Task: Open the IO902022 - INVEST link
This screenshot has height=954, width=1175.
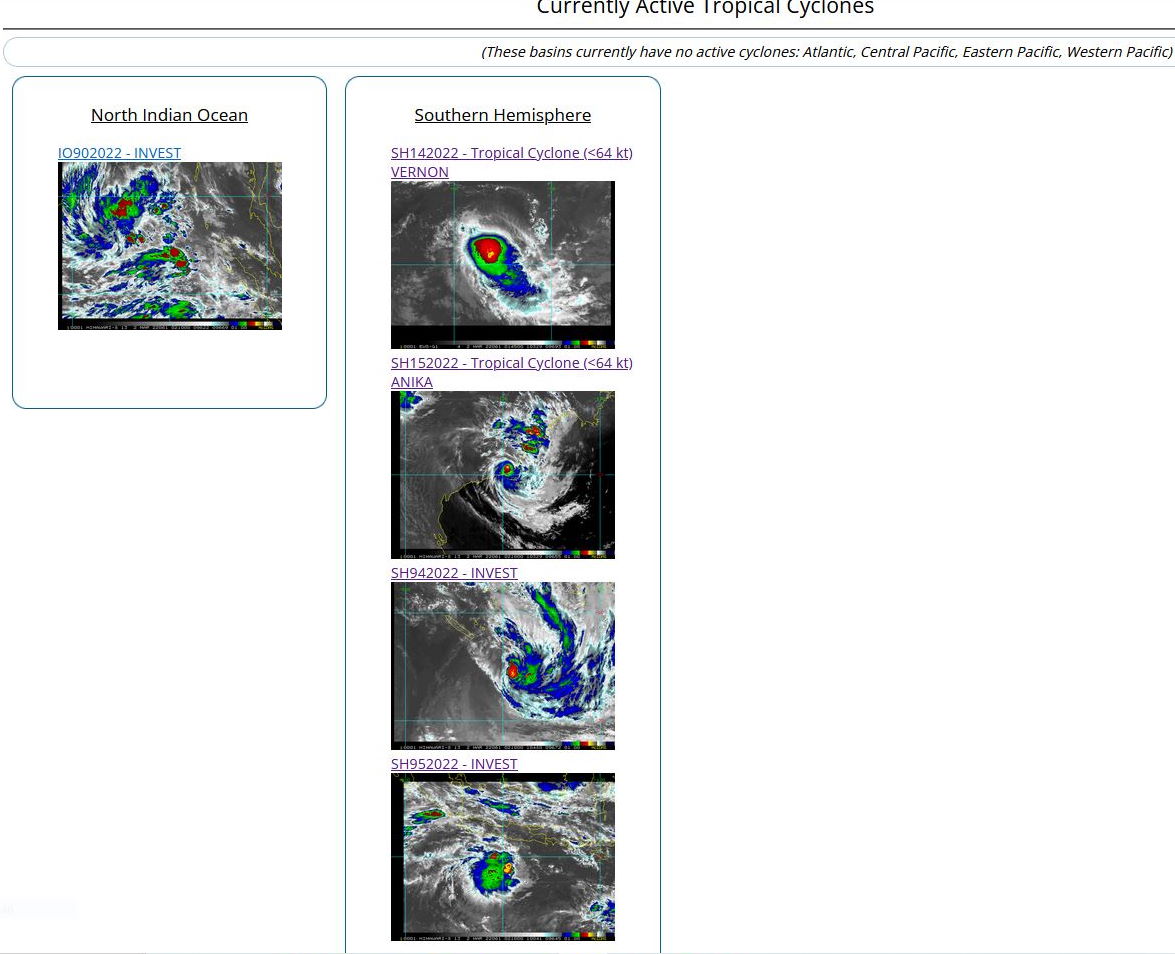Action: [119, 153]
